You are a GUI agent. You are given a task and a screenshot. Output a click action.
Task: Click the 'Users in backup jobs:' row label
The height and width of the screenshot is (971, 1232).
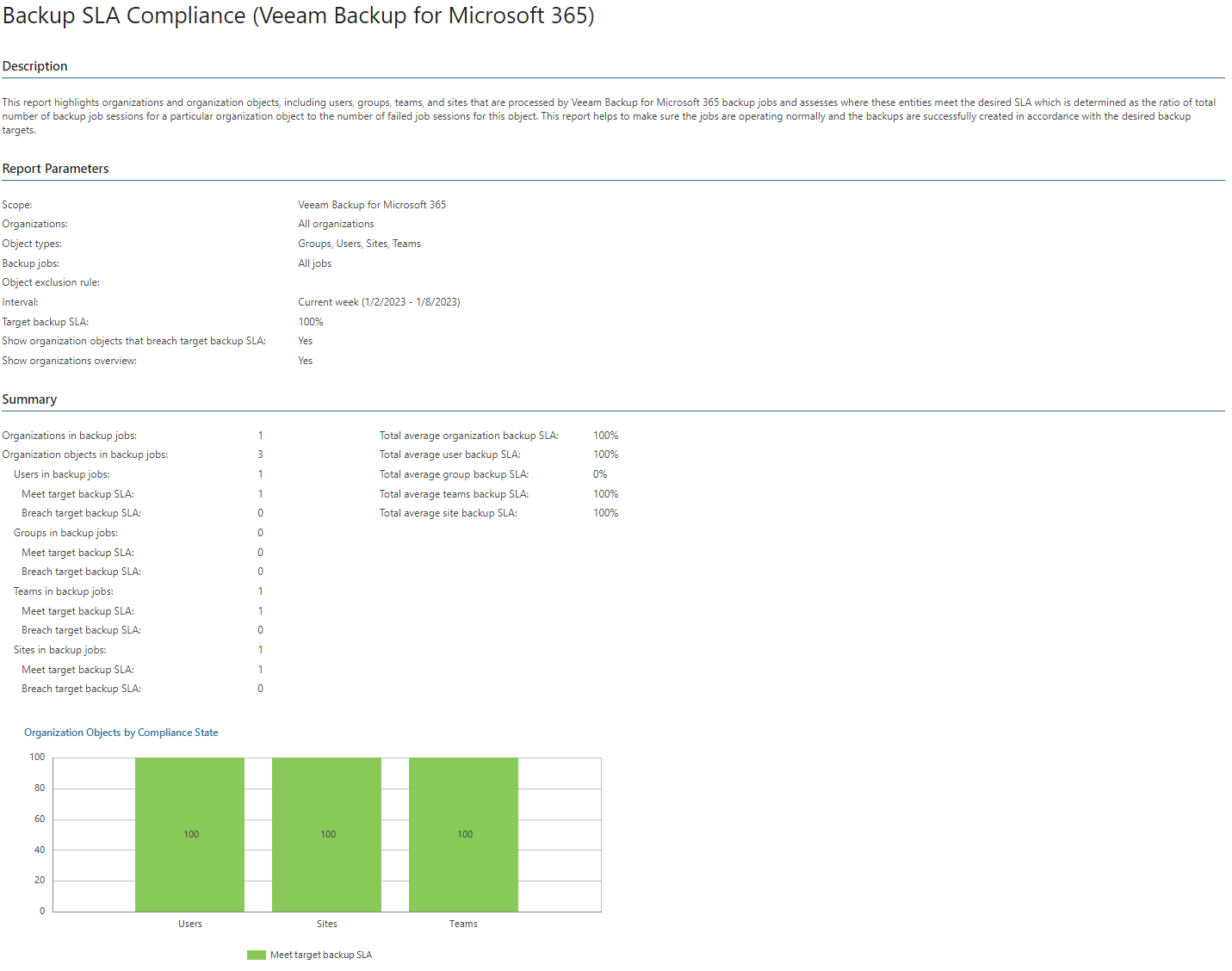[62, 474]
